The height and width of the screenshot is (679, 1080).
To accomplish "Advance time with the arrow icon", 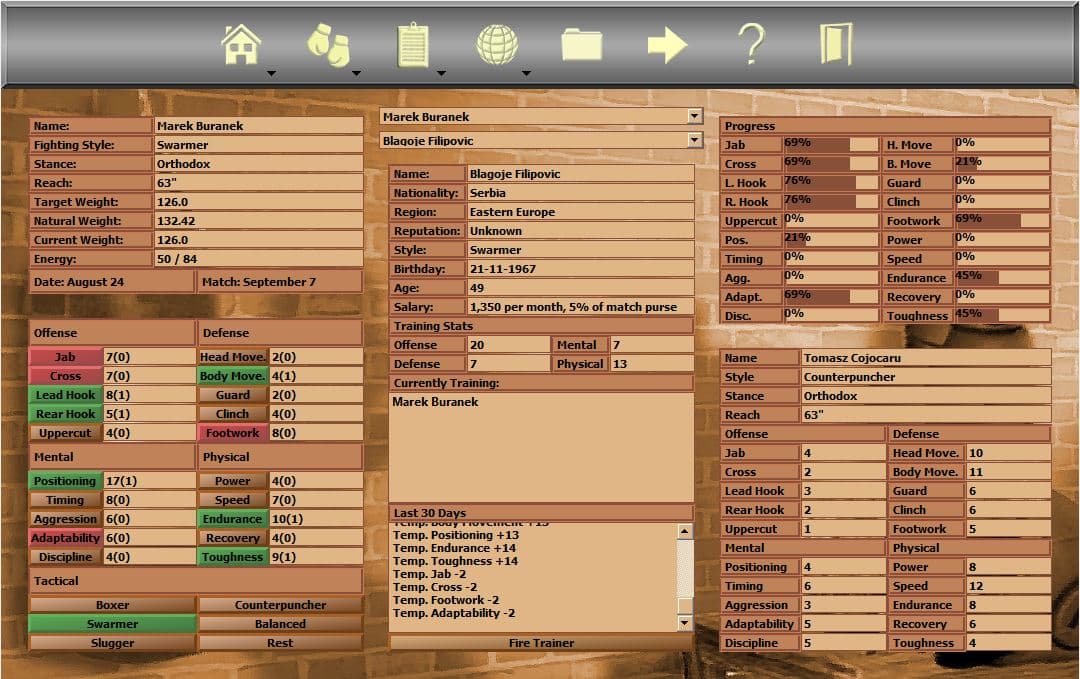I will (x=666, y=43).
